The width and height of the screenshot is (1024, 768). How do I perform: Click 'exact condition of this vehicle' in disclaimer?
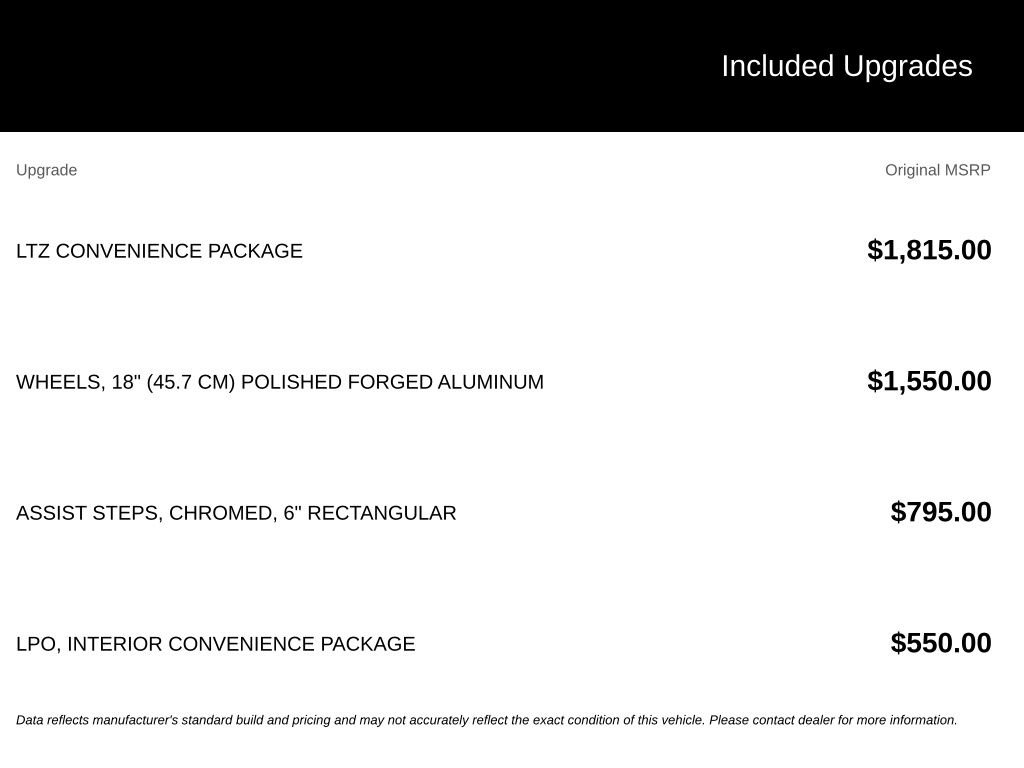(x=618, y=720)
